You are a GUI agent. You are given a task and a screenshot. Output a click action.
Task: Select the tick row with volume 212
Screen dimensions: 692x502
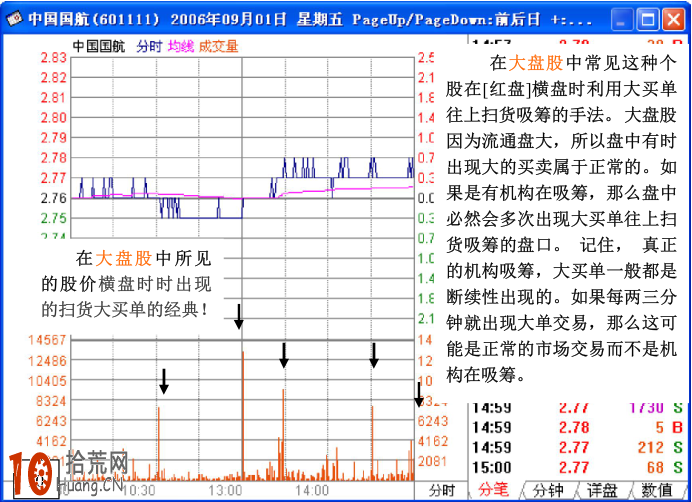(x=577, y=448)
